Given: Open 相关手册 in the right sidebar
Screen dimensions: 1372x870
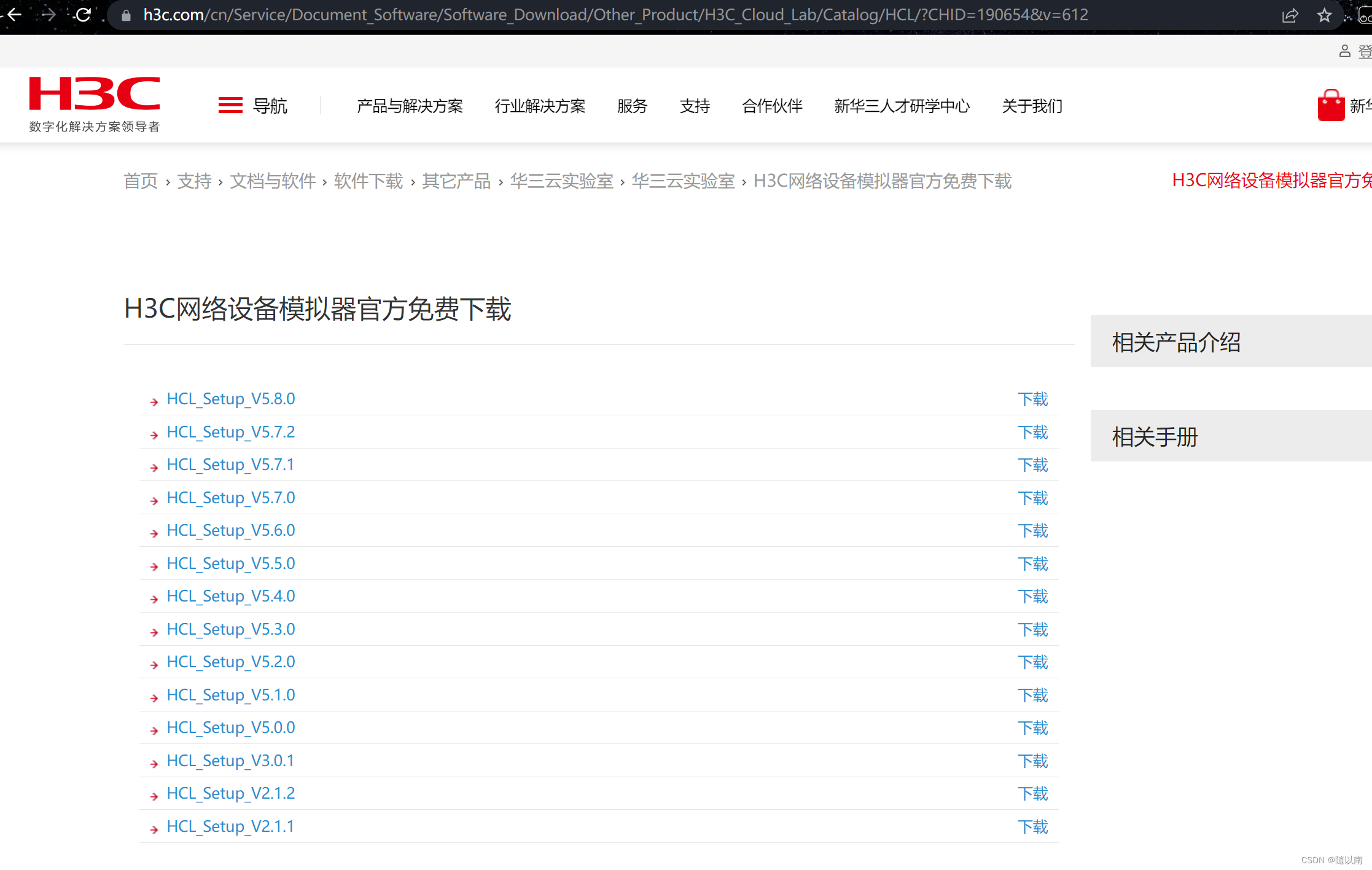Looking at the screenshot, I should click(1154, 436).
